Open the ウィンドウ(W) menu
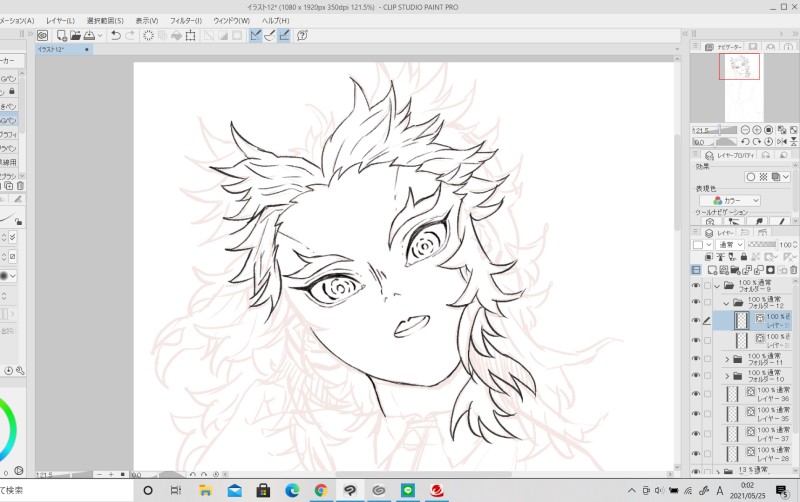The width and height of the screenshot is (800, 502). (x=232, y=20)
